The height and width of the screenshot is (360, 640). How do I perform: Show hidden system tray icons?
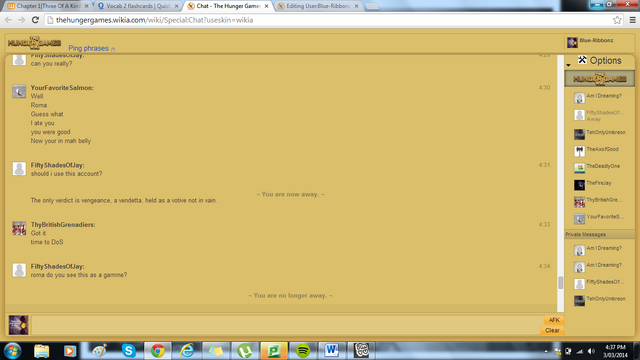(546, 351)
